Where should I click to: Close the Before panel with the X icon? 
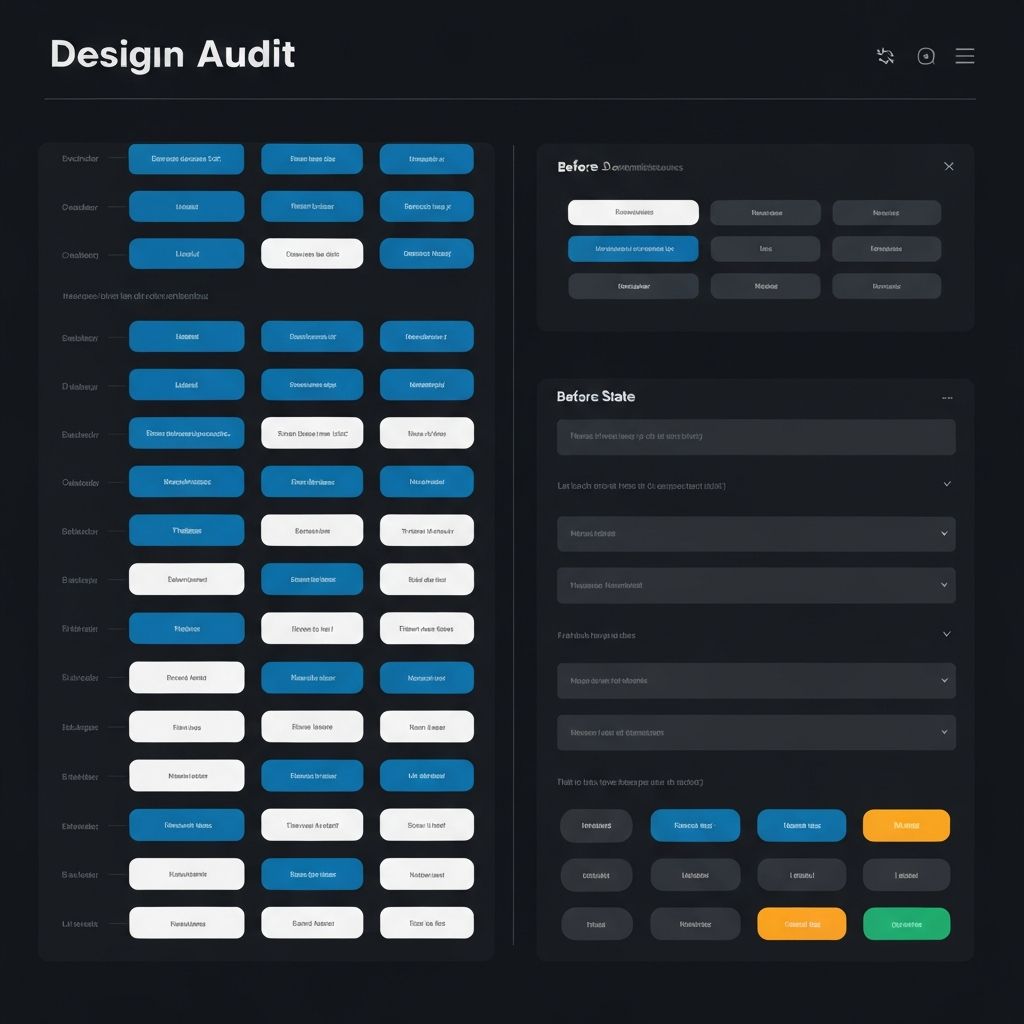[x=948, y=166]
